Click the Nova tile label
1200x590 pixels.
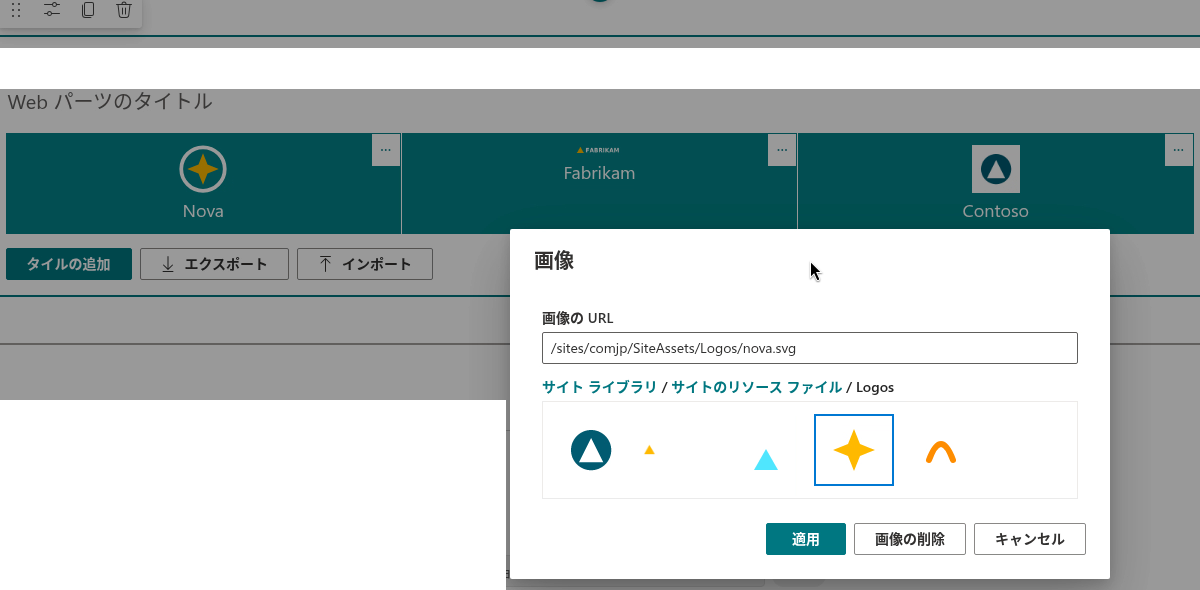[203, 211]
